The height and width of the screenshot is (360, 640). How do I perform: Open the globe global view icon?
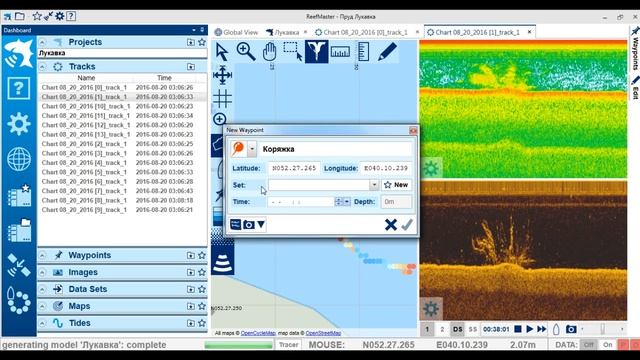coord(19,159)
